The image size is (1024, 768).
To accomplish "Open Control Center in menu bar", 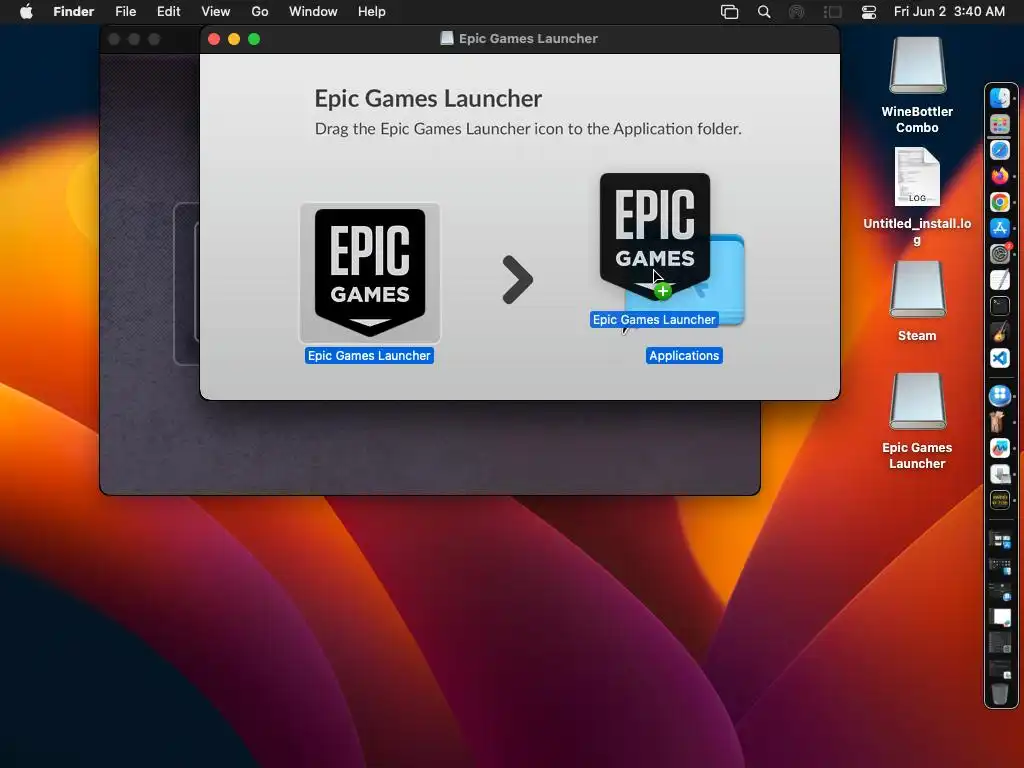I will point(869,12).
